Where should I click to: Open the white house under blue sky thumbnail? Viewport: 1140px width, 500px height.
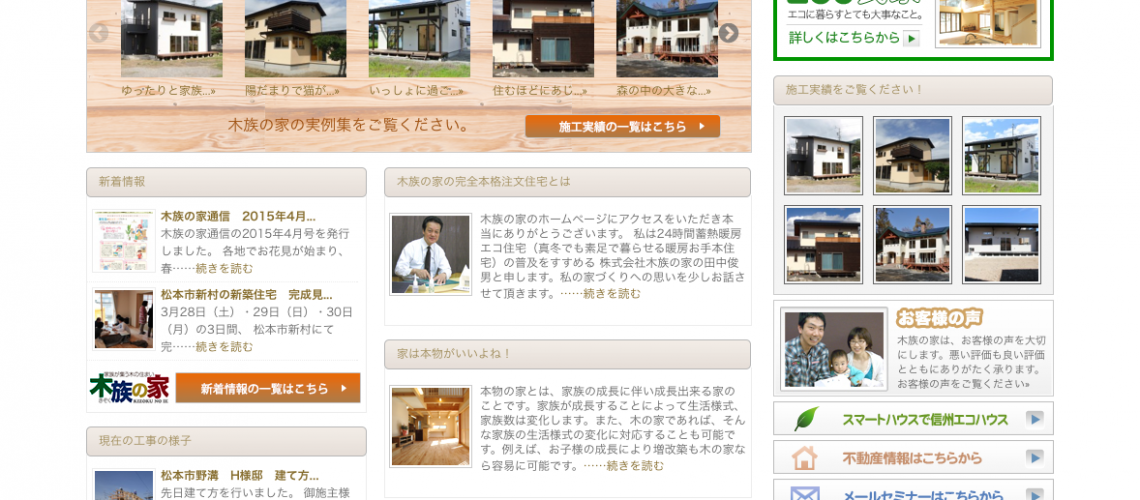tap(1001, 245)
